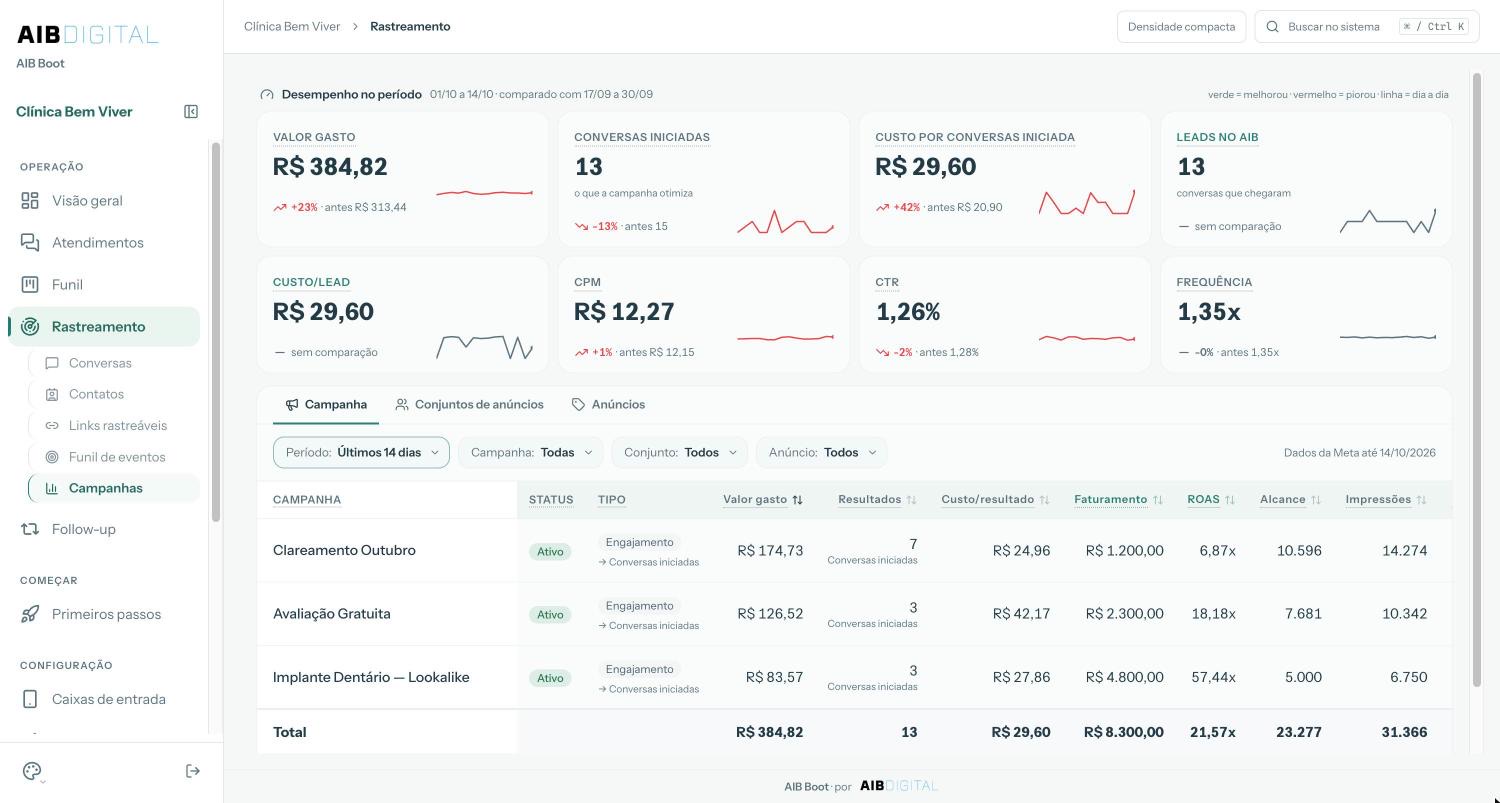
Task: Sort by the ROAS column
Action: pyautogui.click(x=1211, y=500)
